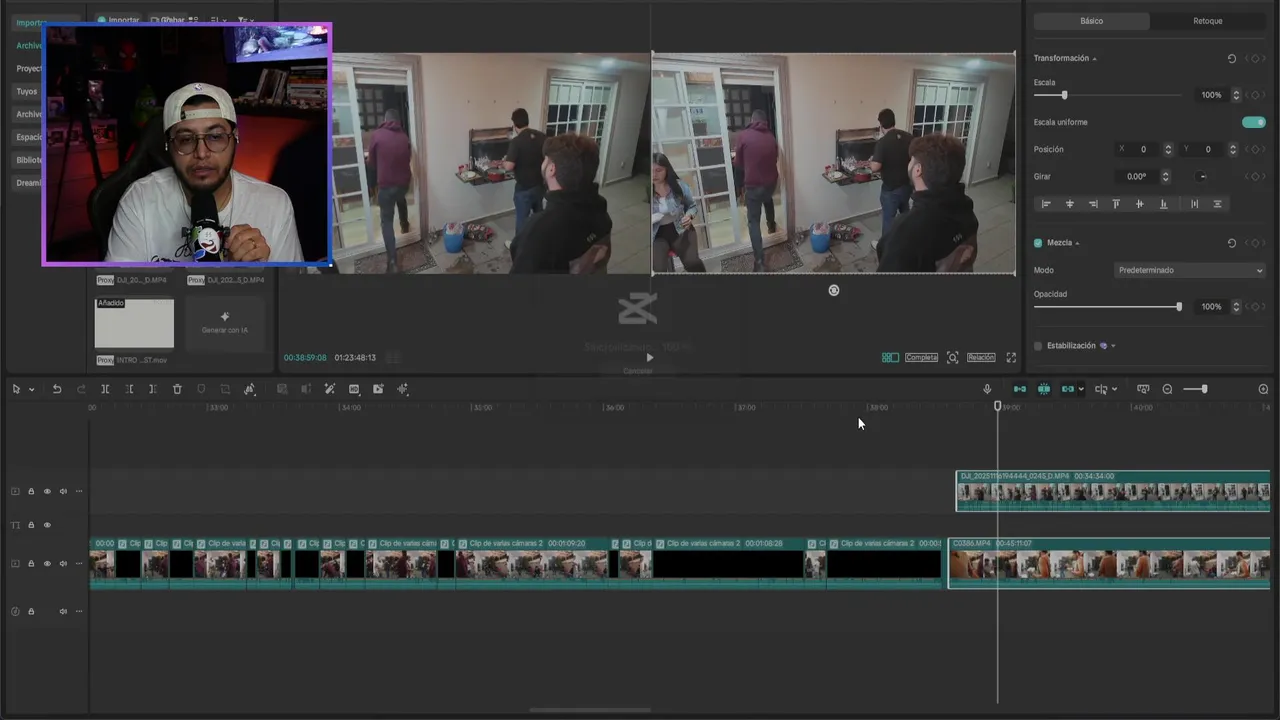Click the rotation dial knob
The height and width of the screenshot is (720, 1280).
tap(1203, 177)
